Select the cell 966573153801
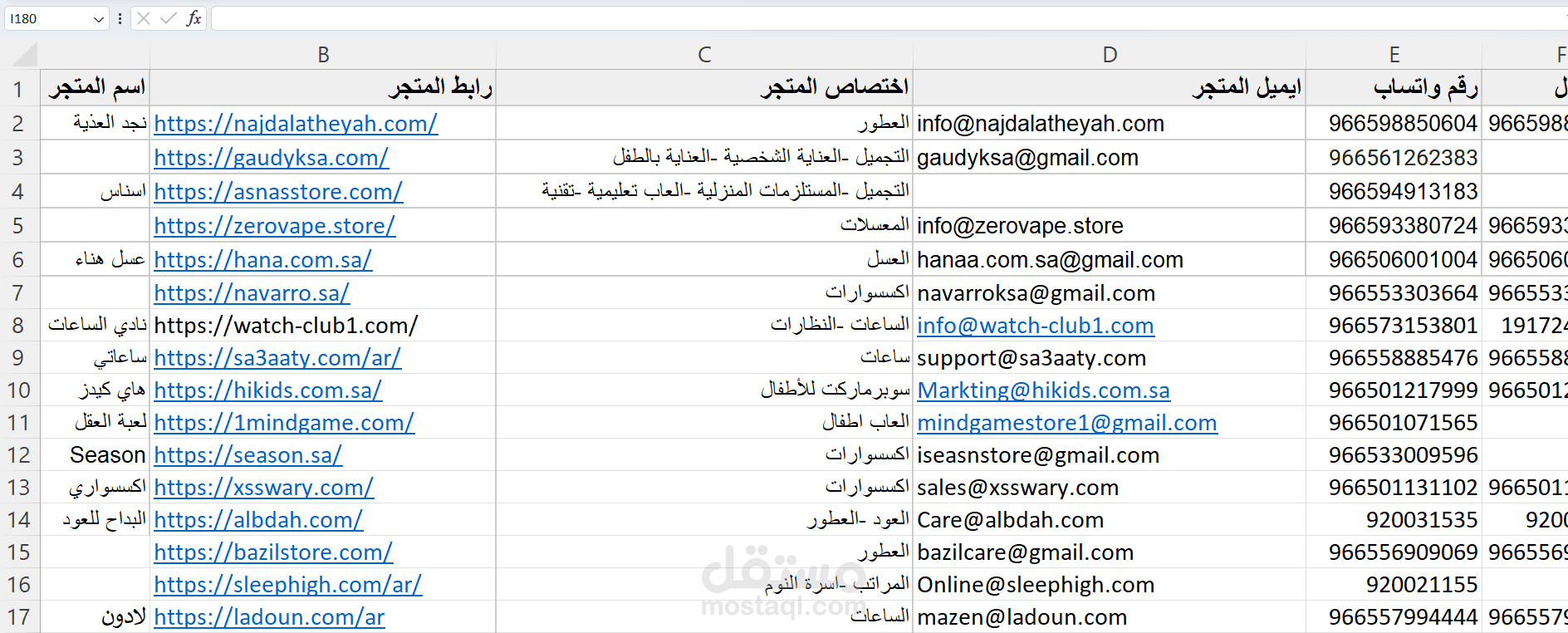This screenshot has height=633, width=1568. point(1394,326)
